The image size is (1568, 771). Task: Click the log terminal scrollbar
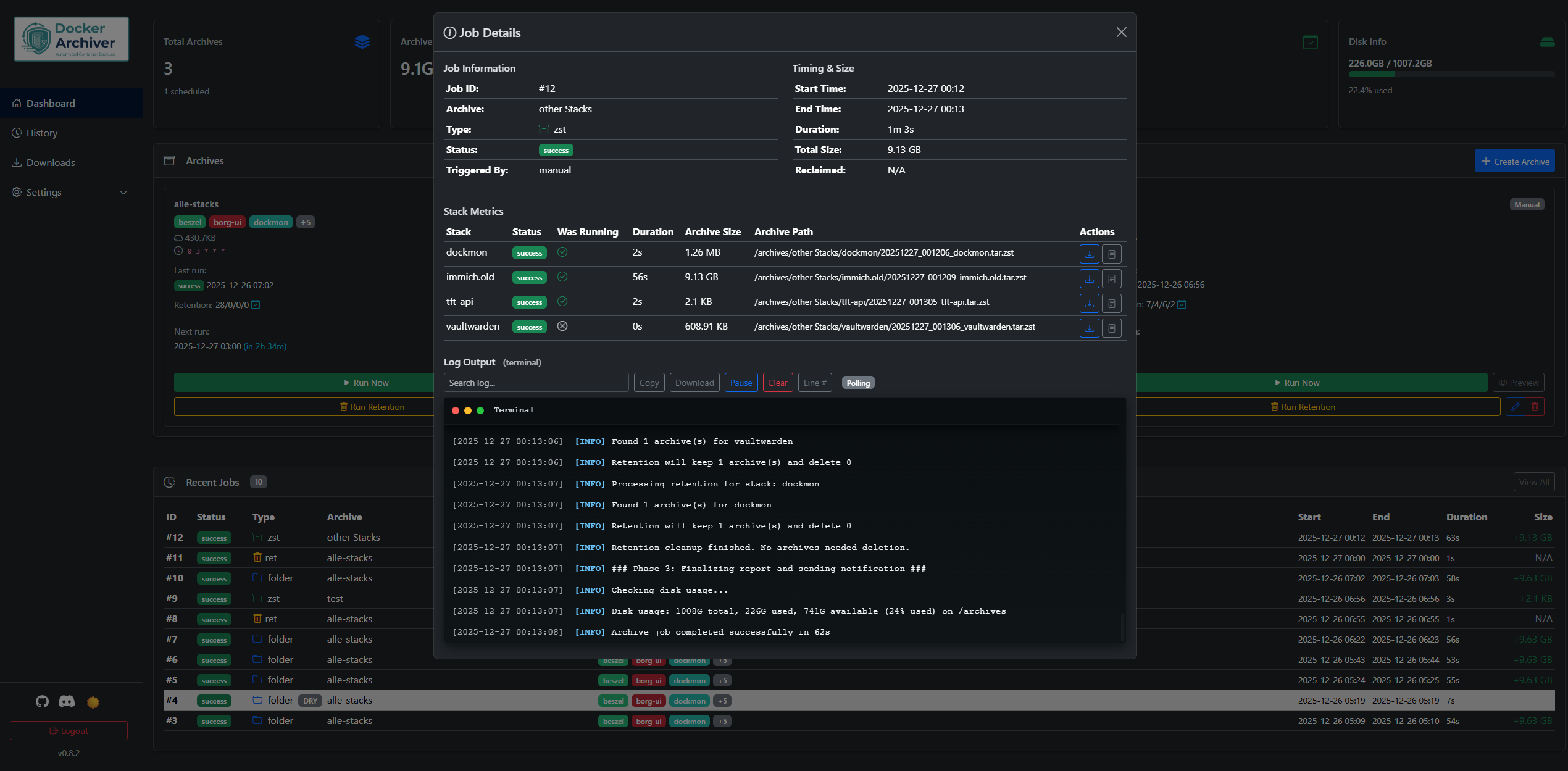tap(1122, 627)
